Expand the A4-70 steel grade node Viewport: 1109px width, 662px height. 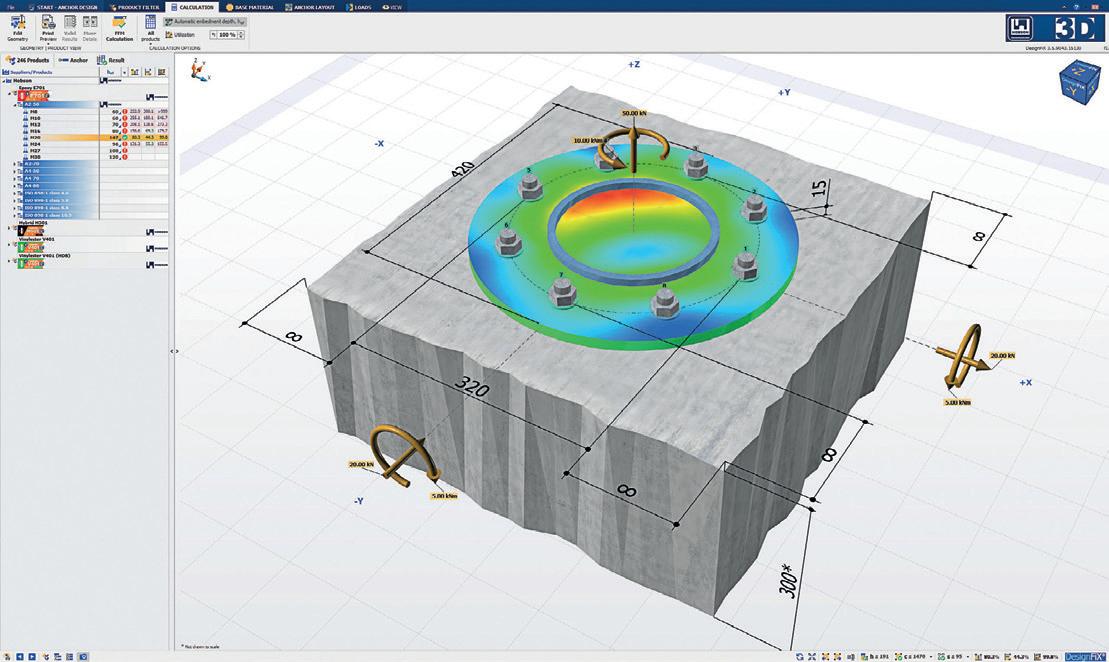[x=15, y=178]
